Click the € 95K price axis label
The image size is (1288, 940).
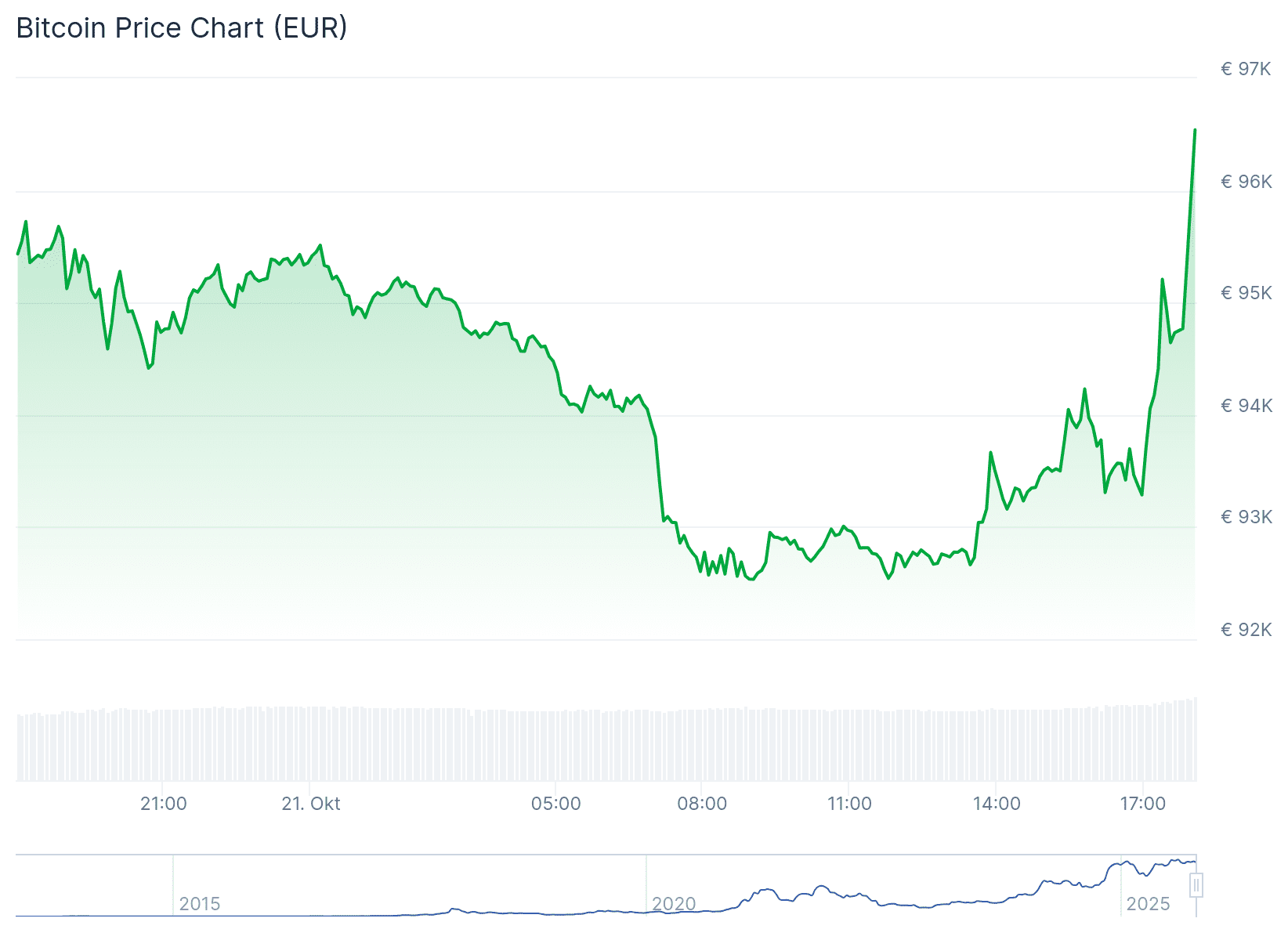point(1246,293)
